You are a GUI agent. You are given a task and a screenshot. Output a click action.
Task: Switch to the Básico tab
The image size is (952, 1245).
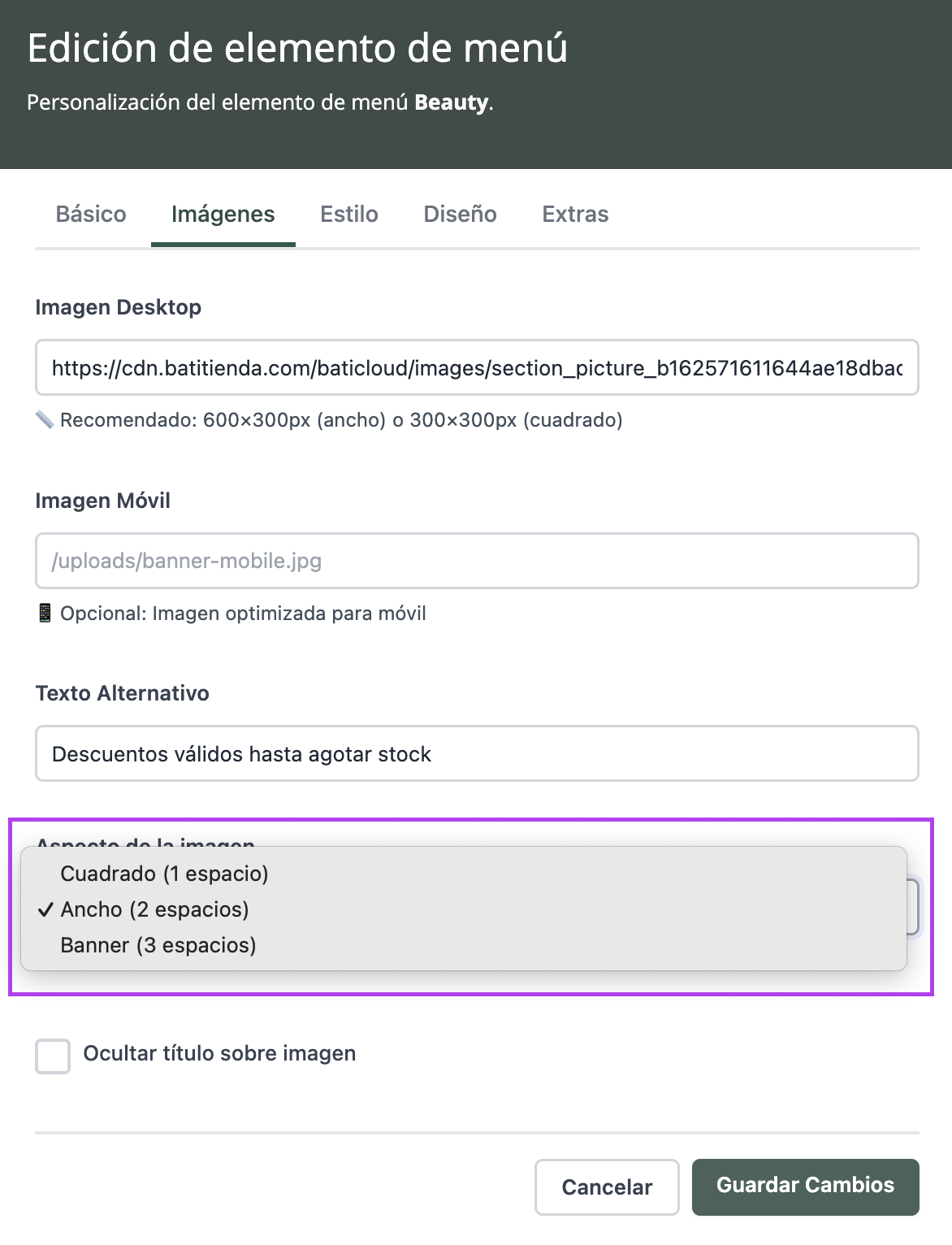coord(91,215)
